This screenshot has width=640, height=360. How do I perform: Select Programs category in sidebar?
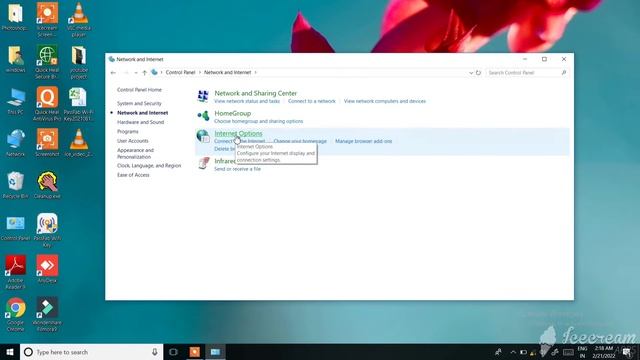point(128,132)
